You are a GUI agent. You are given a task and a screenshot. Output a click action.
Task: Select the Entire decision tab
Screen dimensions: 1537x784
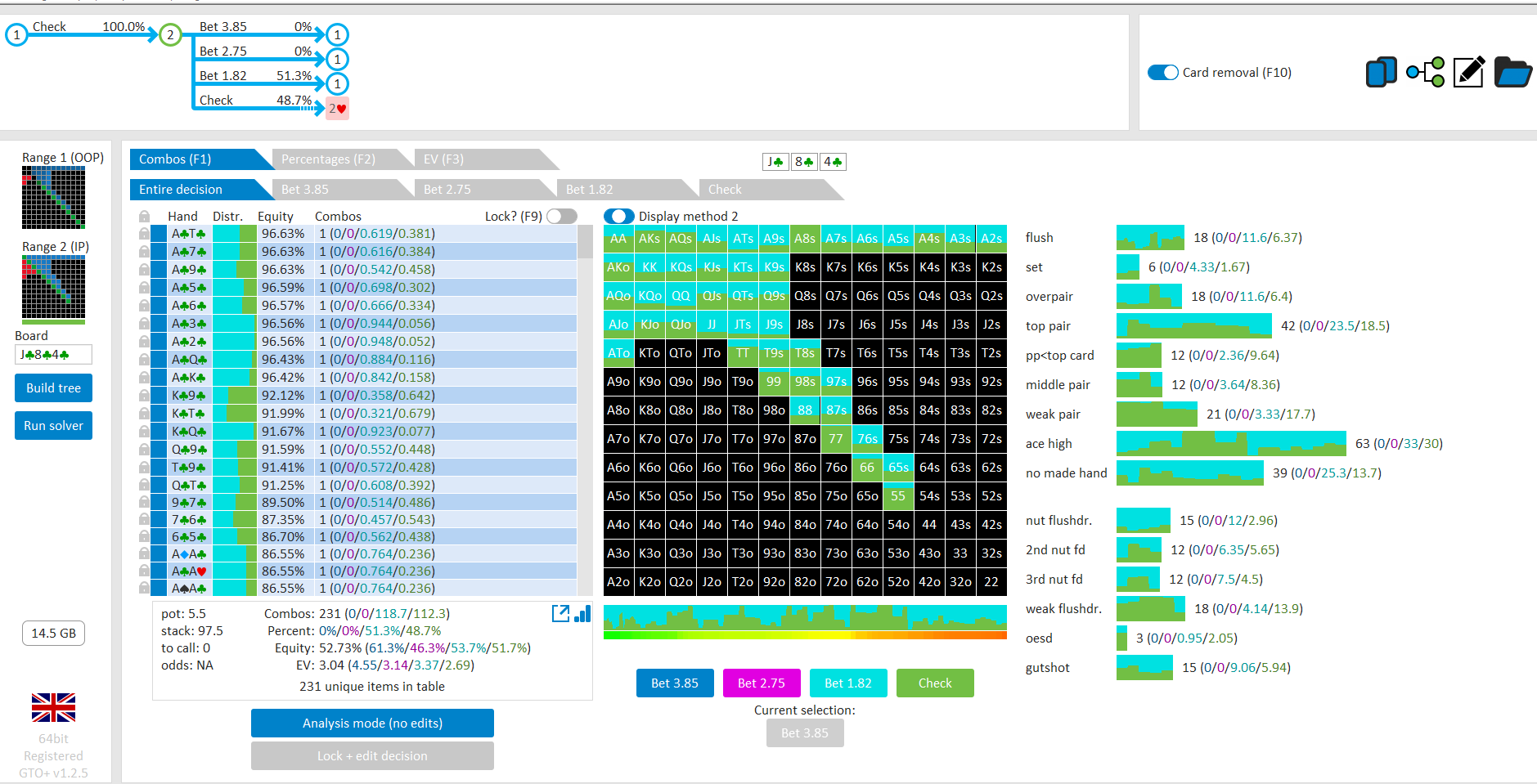[200, 190]
